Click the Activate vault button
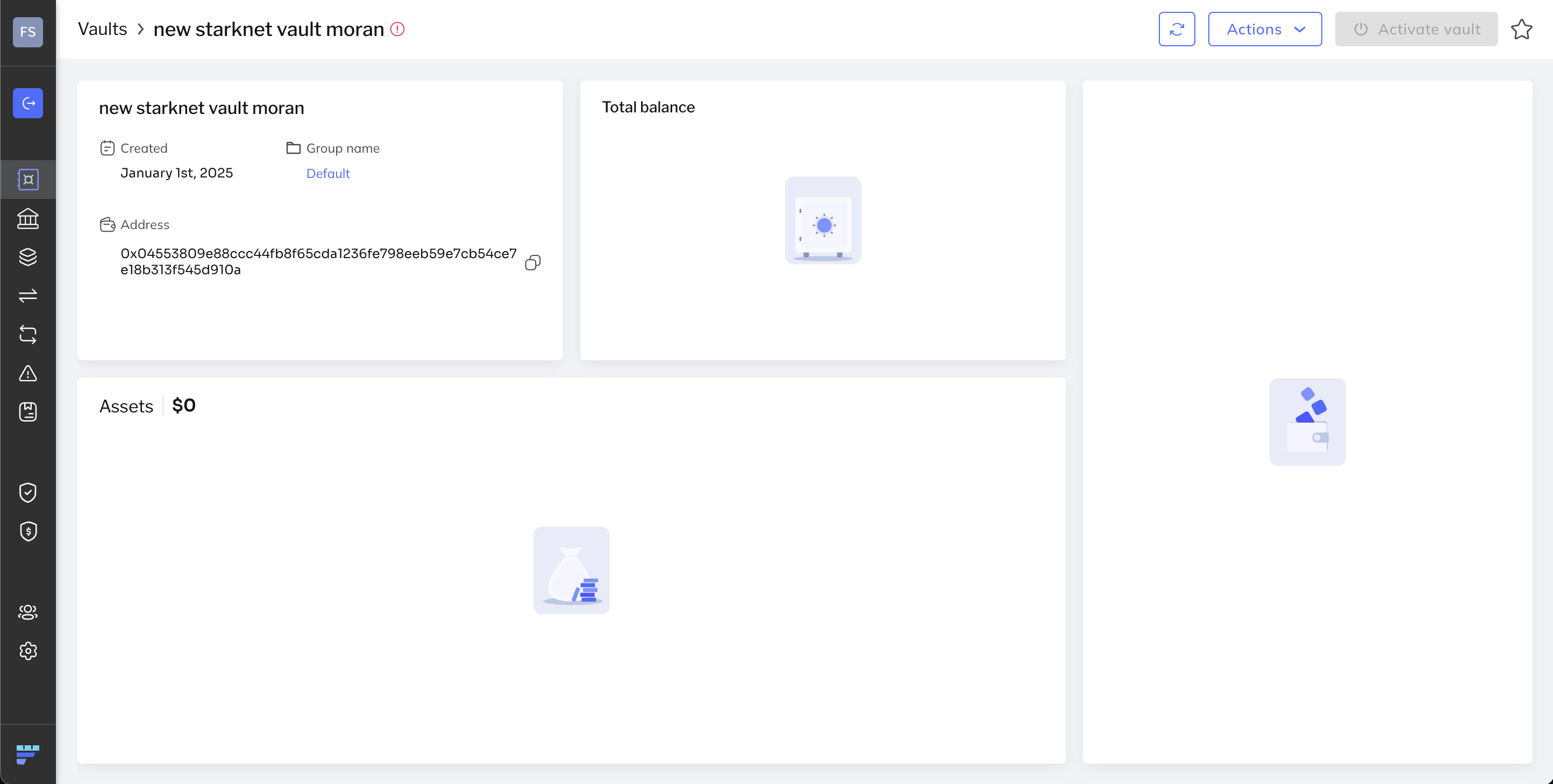 tap(1415, 29)
